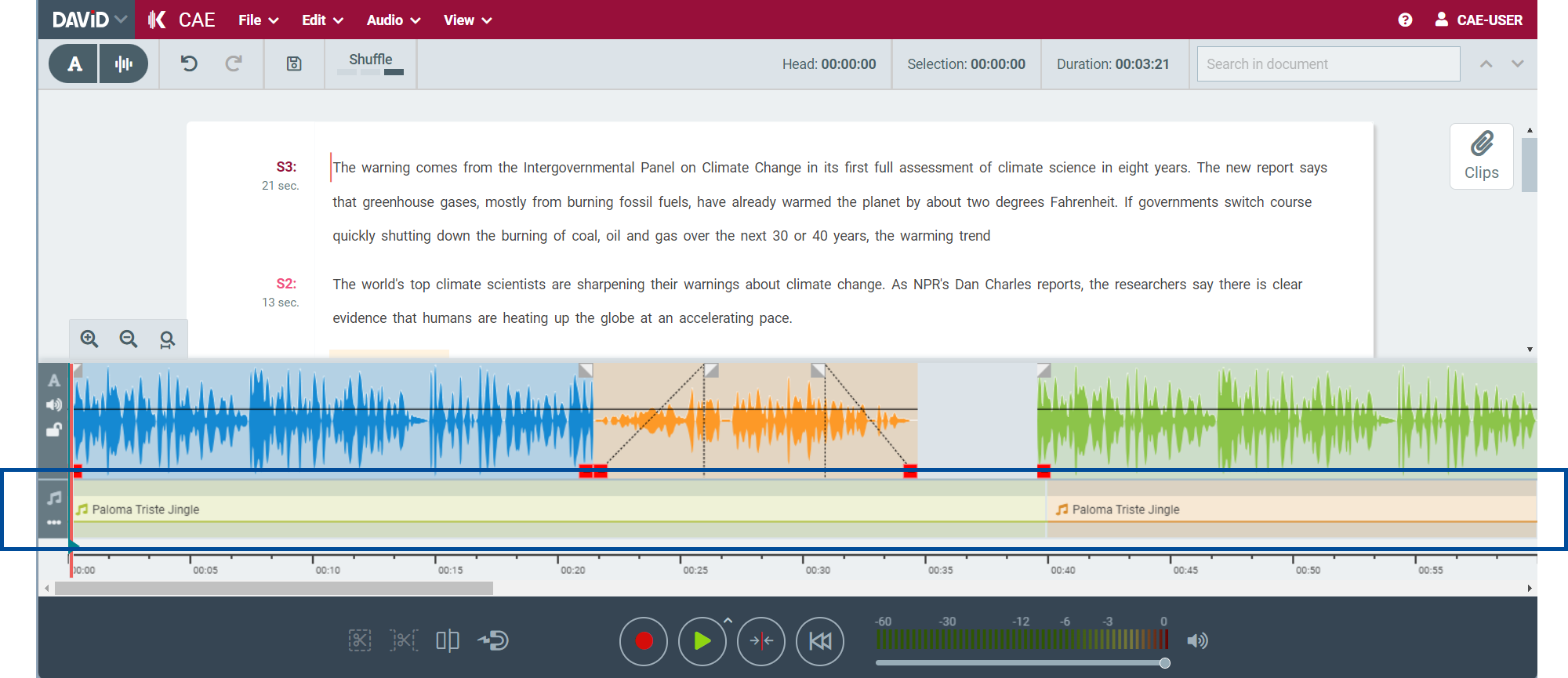The image size is (1568, 678).
Task: Click the Shuffle mode button
Action: point(370,63)
